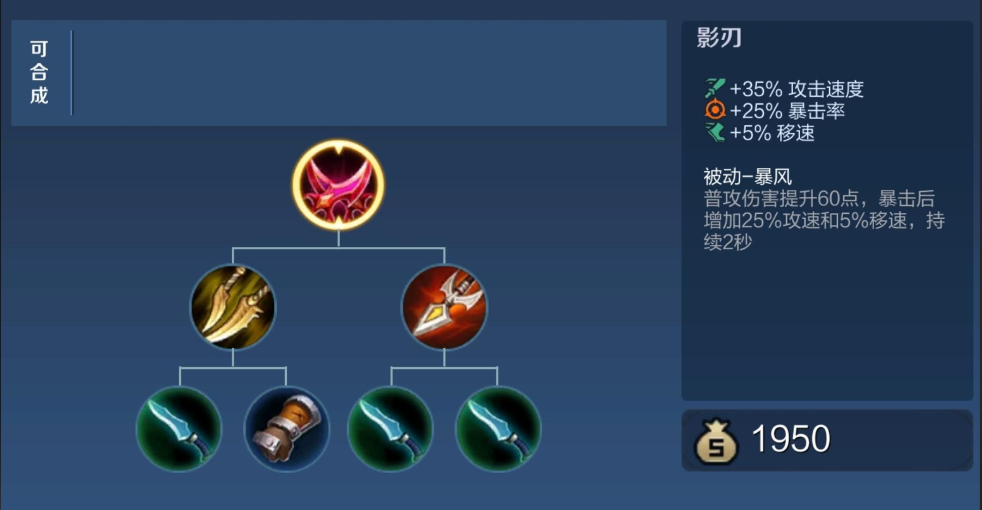
Task: Select the 被动-暴风 passive heading
Action: [747, 177]
